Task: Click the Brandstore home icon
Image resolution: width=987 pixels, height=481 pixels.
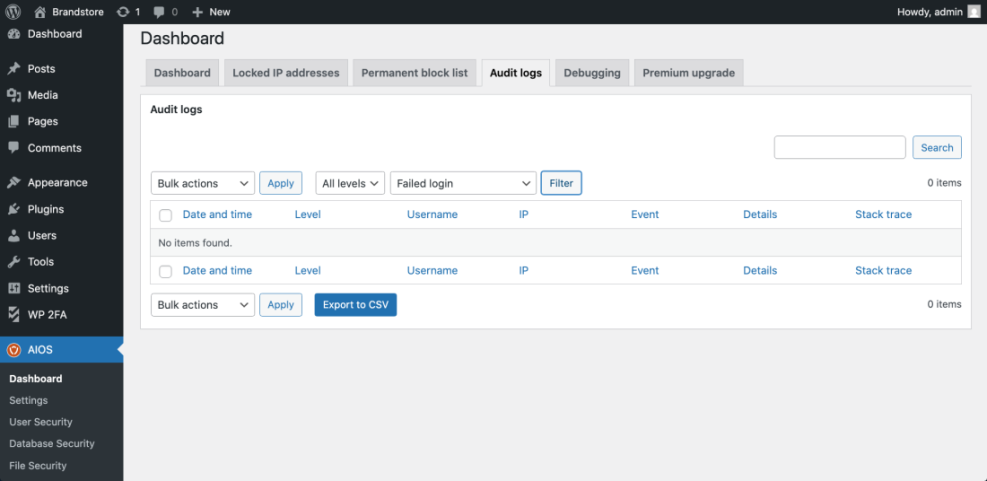Action: [40, 11]
